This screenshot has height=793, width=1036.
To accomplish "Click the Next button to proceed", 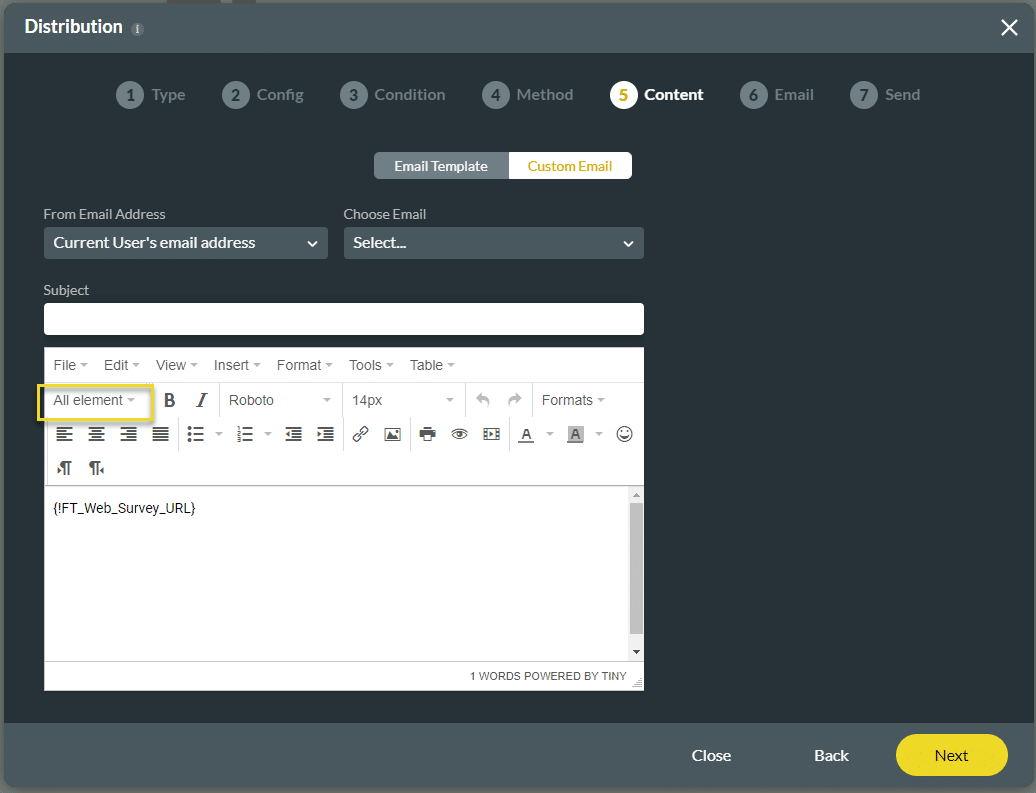I will pos(951,755).
